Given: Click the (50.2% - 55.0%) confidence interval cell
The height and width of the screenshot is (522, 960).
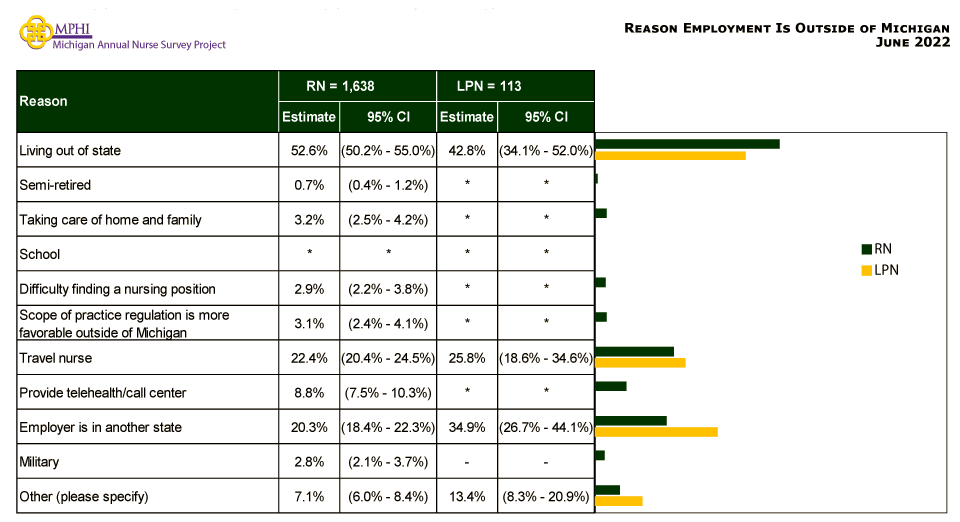Looking at the screenshot, I should click(x=388, y=151).
